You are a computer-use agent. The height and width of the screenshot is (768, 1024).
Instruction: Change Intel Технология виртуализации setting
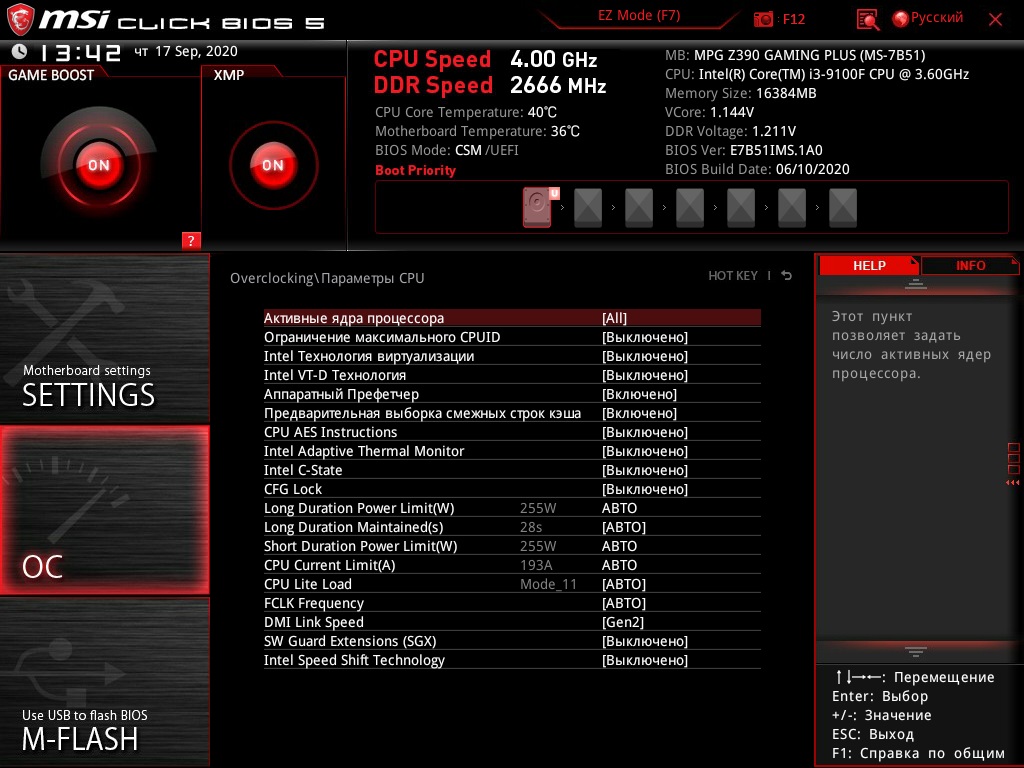pos(512,356)
